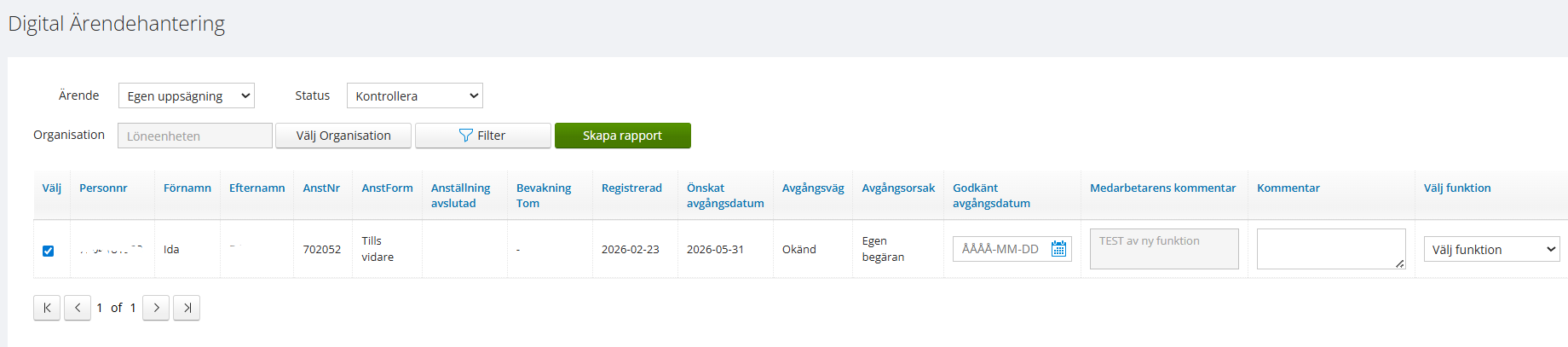This screenshot has width=1568, height=347.
Task: Go to the next page
Action: [x=156, y=308]
